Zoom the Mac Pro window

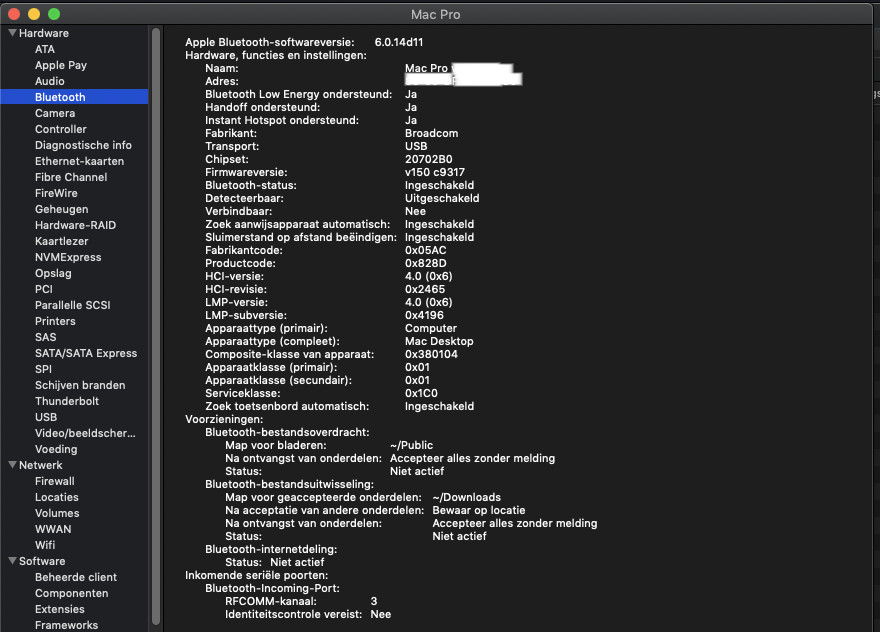point(54,14)
